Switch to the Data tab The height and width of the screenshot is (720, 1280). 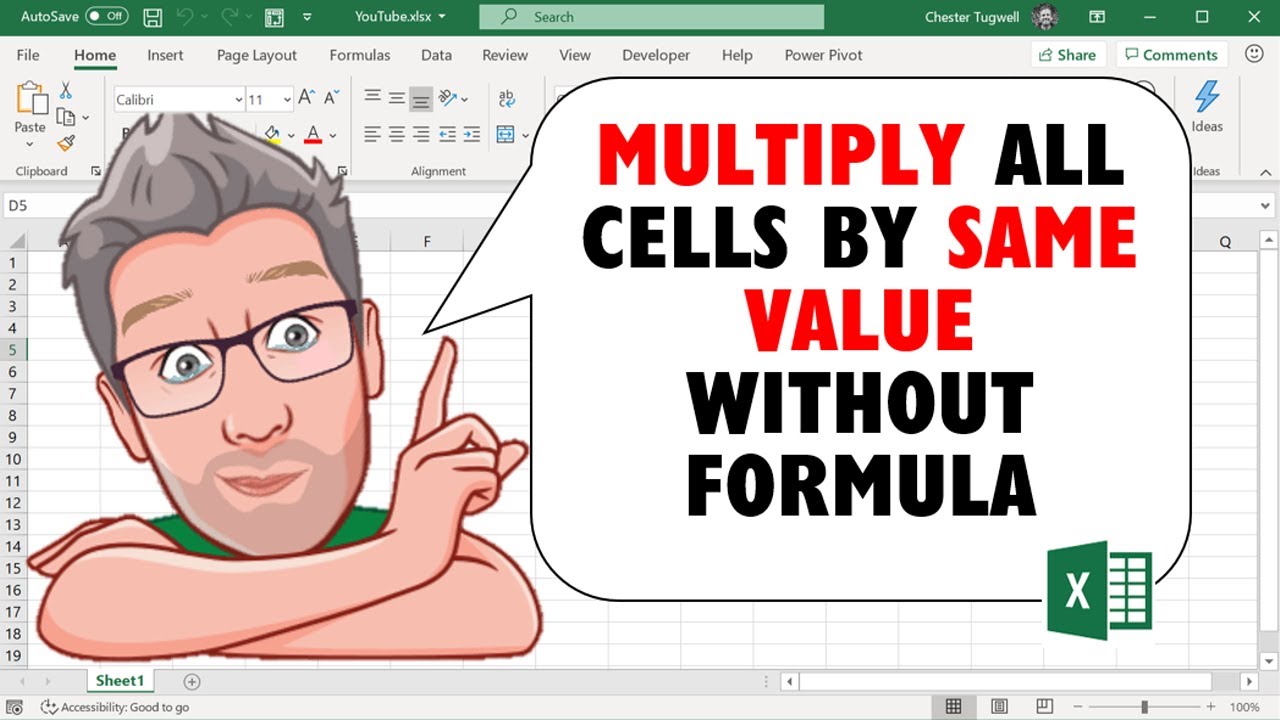[436, 55]
